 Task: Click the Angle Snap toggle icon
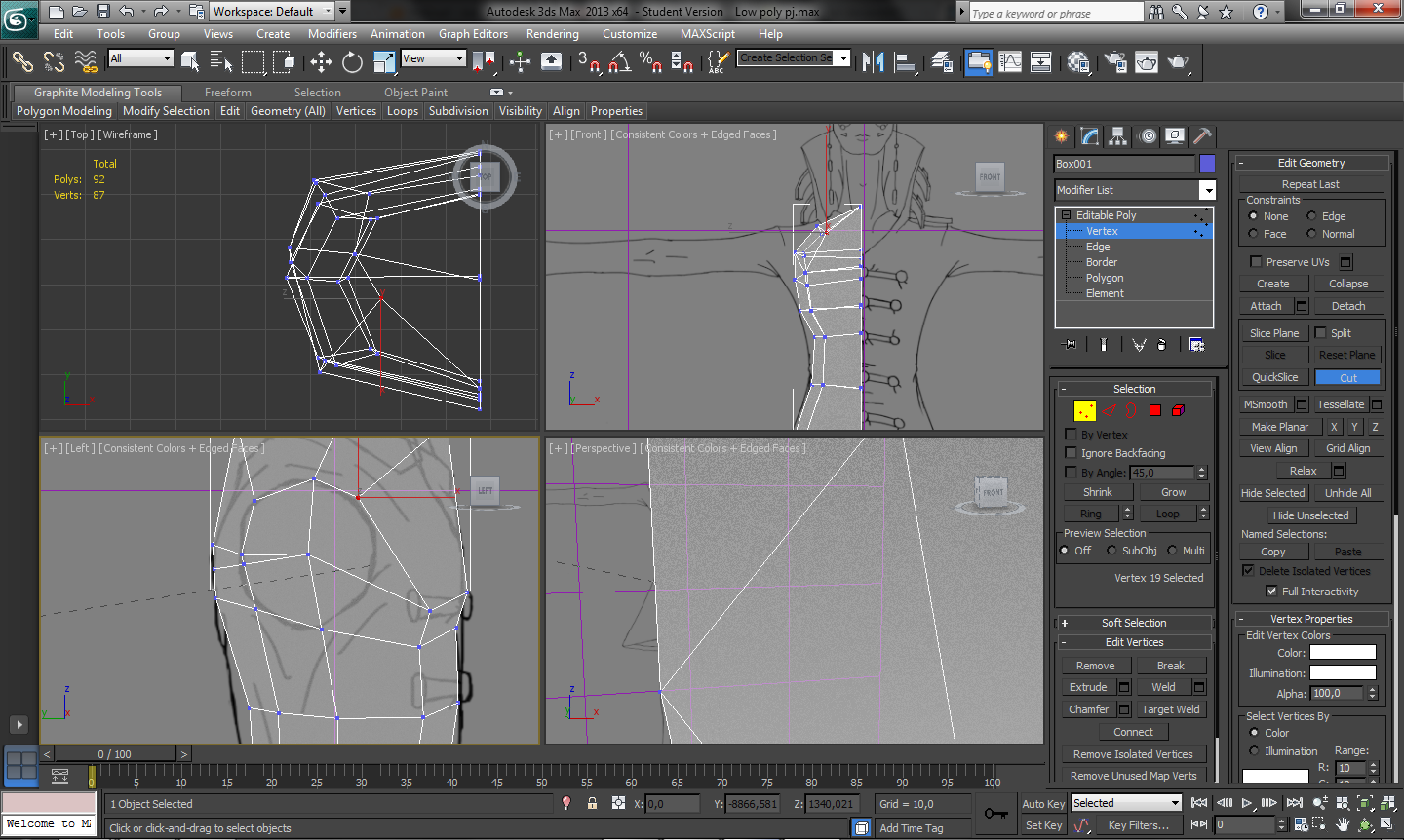(x=619, y=62)
